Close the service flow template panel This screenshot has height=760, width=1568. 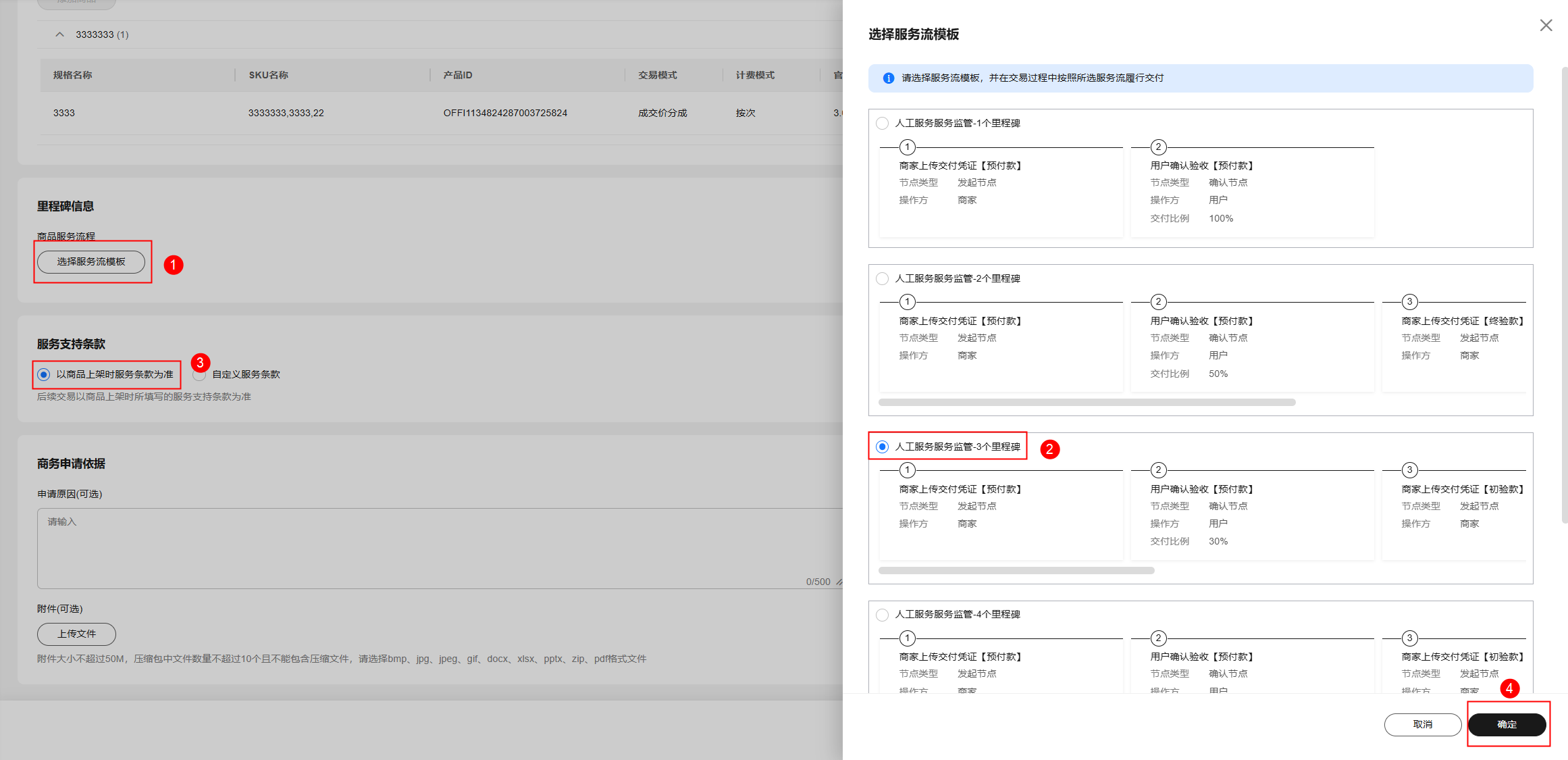tap(1546, 25)
